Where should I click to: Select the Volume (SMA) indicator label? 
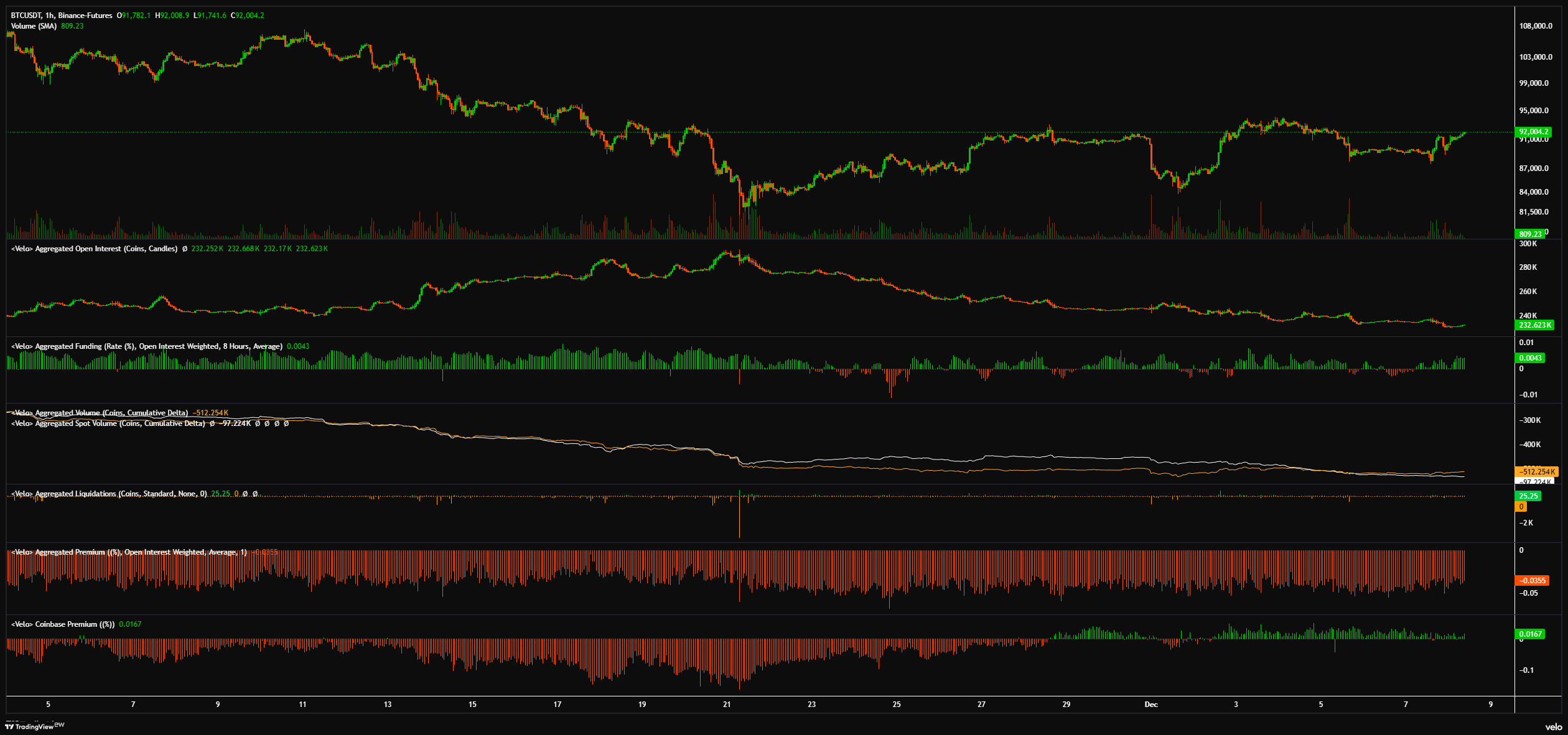point(34,26)
